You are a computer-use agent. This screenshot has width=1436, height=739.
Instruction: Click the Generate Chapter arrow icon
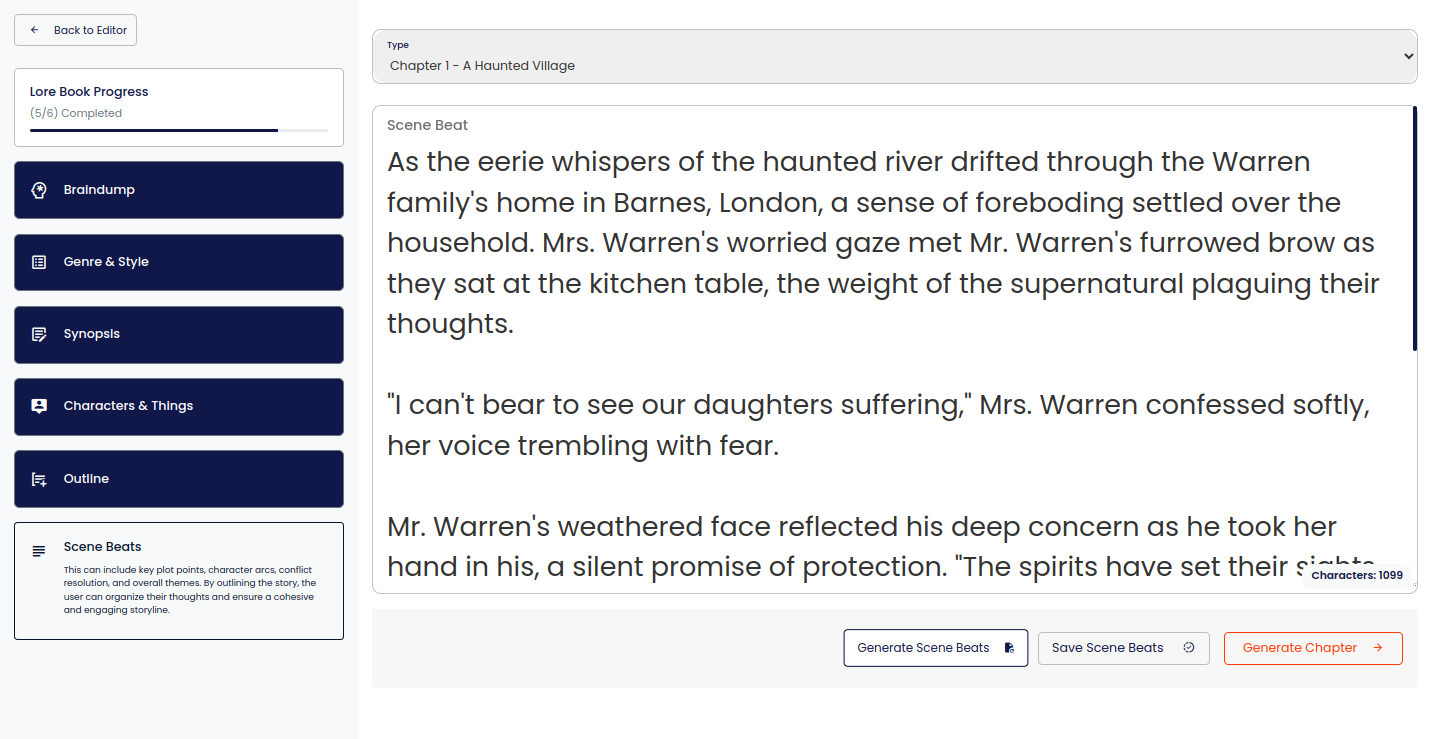click(1378, 648)
